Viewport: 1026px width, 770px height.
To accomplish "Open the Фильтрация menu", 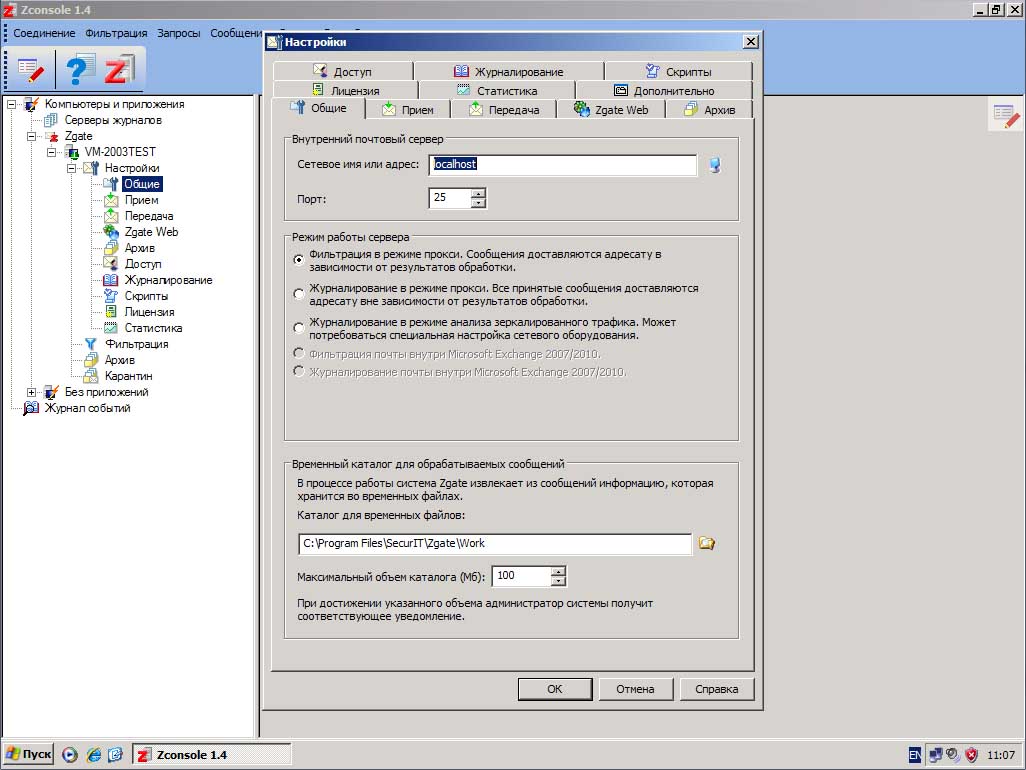I will (x=116, y=33).
